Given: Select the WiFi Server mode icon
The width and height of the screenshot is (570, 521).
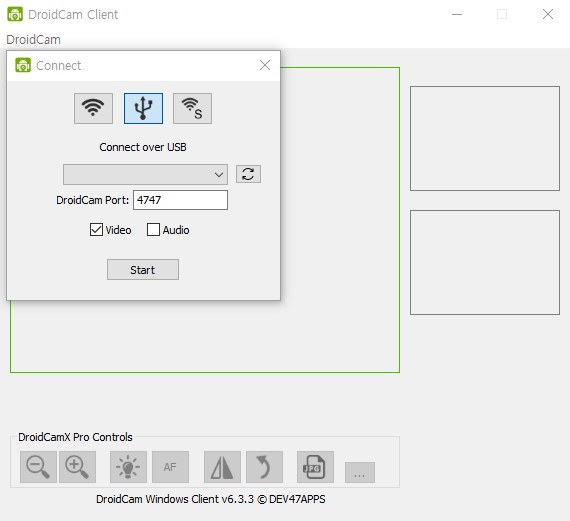Looking at the screenshot, I should [x=192, y=108].
